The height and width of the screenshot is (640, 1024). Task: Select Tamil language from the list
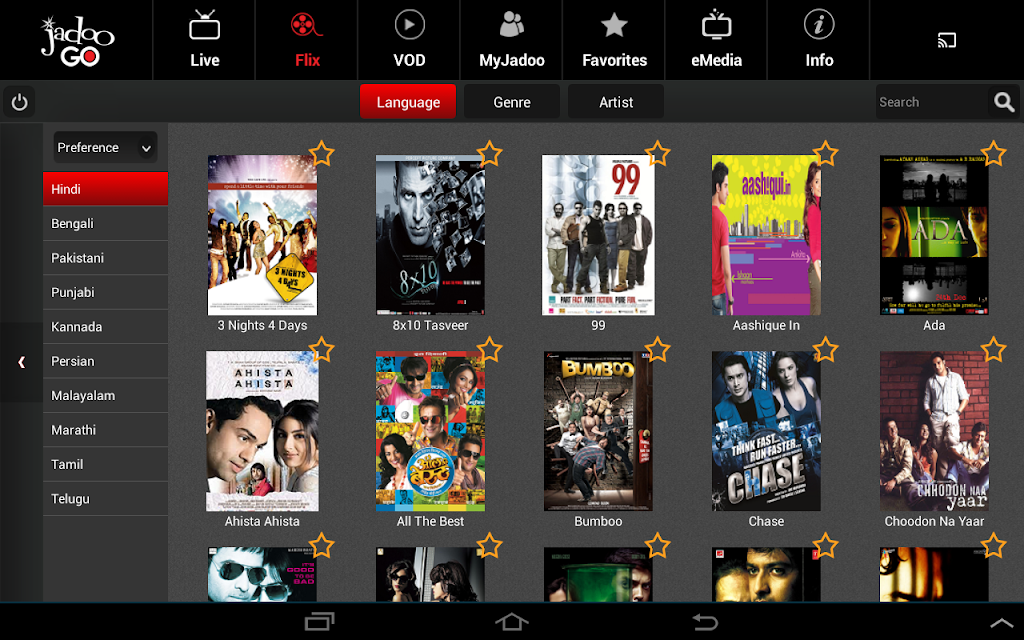[x=105, y=464]
